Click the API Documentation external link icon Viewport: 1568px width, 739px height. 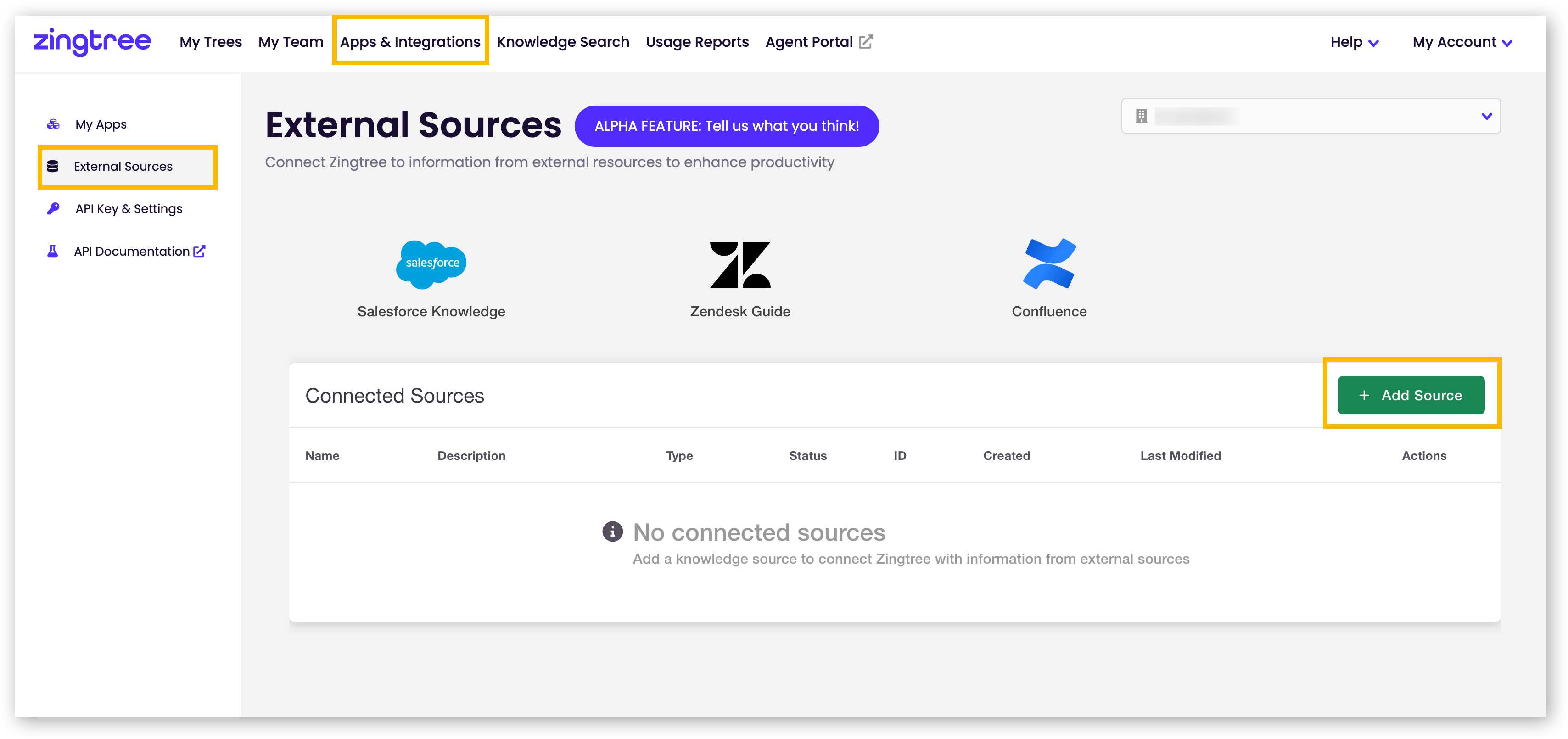[x=199, y=251]
